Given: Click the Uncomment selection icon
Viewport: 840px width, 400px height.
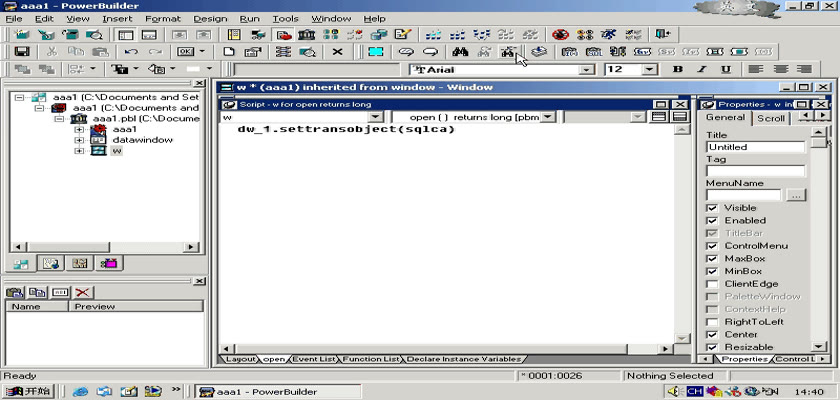Looking at the screenshot, I should point(431,52).
